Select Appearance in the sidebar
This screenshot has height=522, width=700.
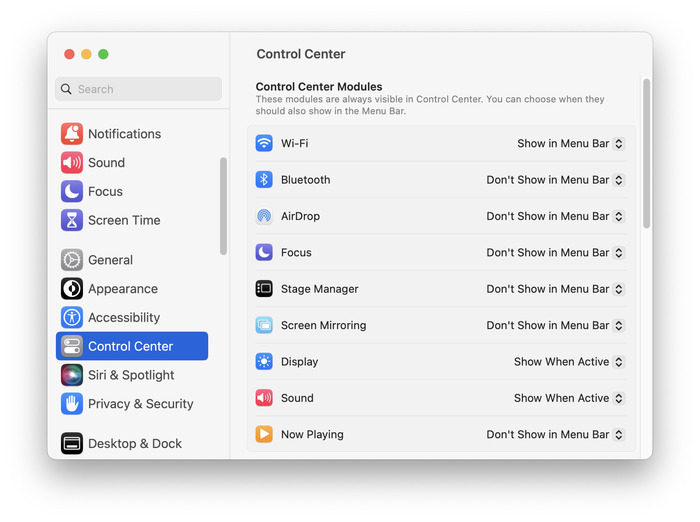(x=132, y=288)
